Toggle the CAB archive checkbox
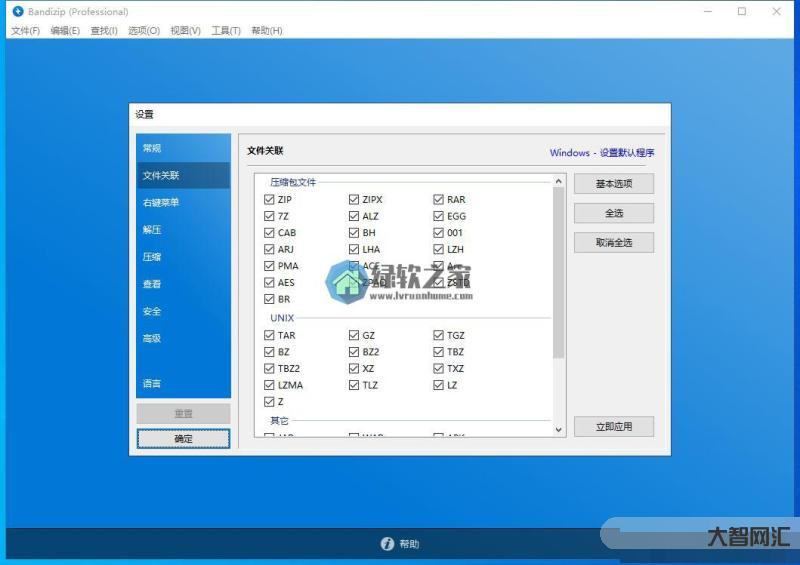Viewport: 800px width, 565px height. tap(269, 233)
